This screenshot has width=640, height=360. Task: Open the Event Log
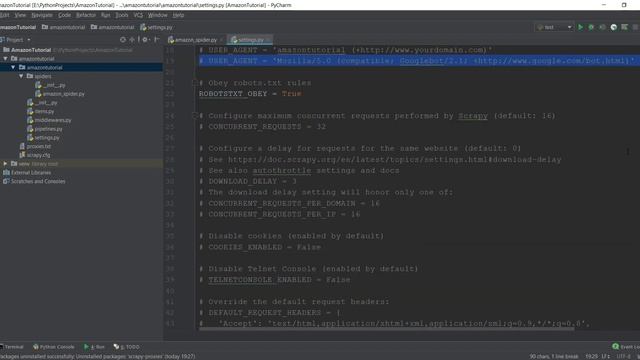coord(627,347)
